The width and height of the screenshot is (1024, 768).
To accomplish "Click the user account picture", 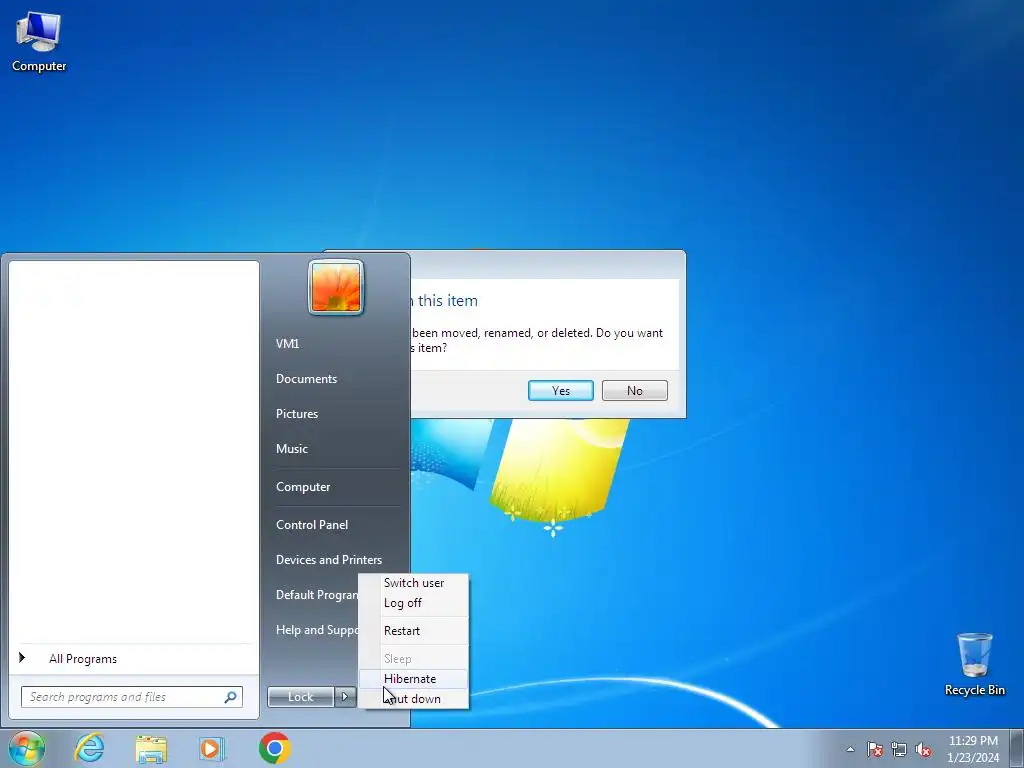I will pyautogui.click(x=336, y=287).
